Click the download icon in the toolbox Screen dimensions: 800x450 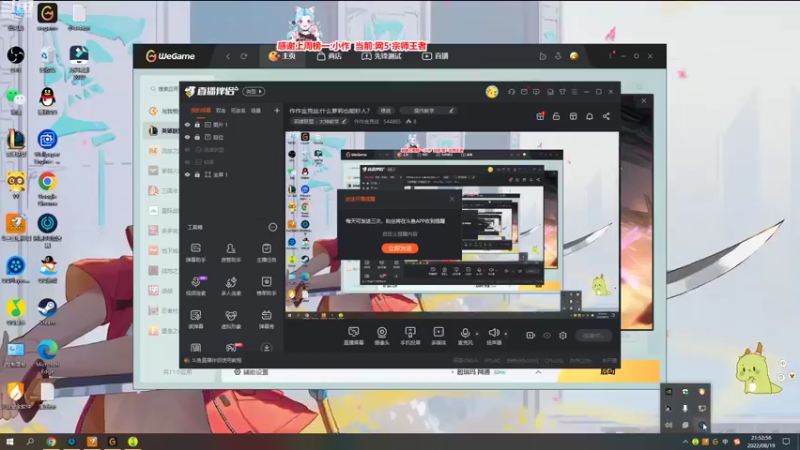coord(266,348)
